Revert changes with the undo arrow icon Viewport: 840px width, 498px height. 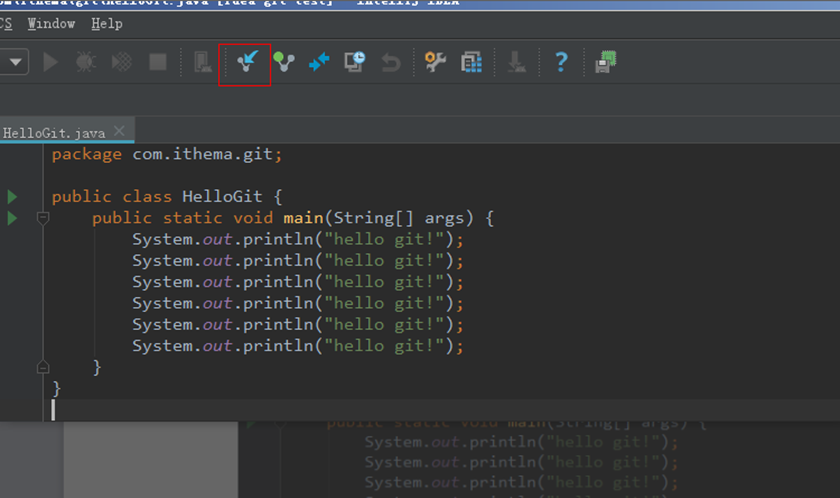pos(391,63)
